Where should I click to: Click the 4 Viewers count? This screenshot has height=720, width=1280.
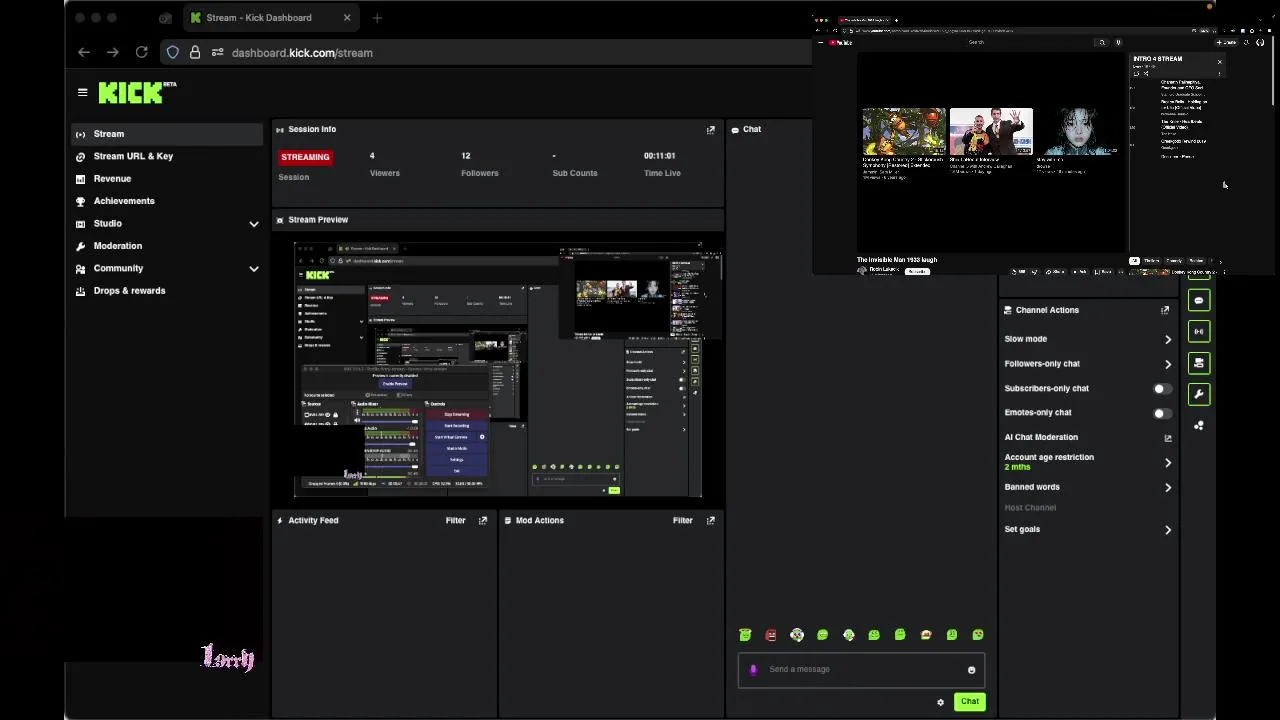(x=372, y=156)
